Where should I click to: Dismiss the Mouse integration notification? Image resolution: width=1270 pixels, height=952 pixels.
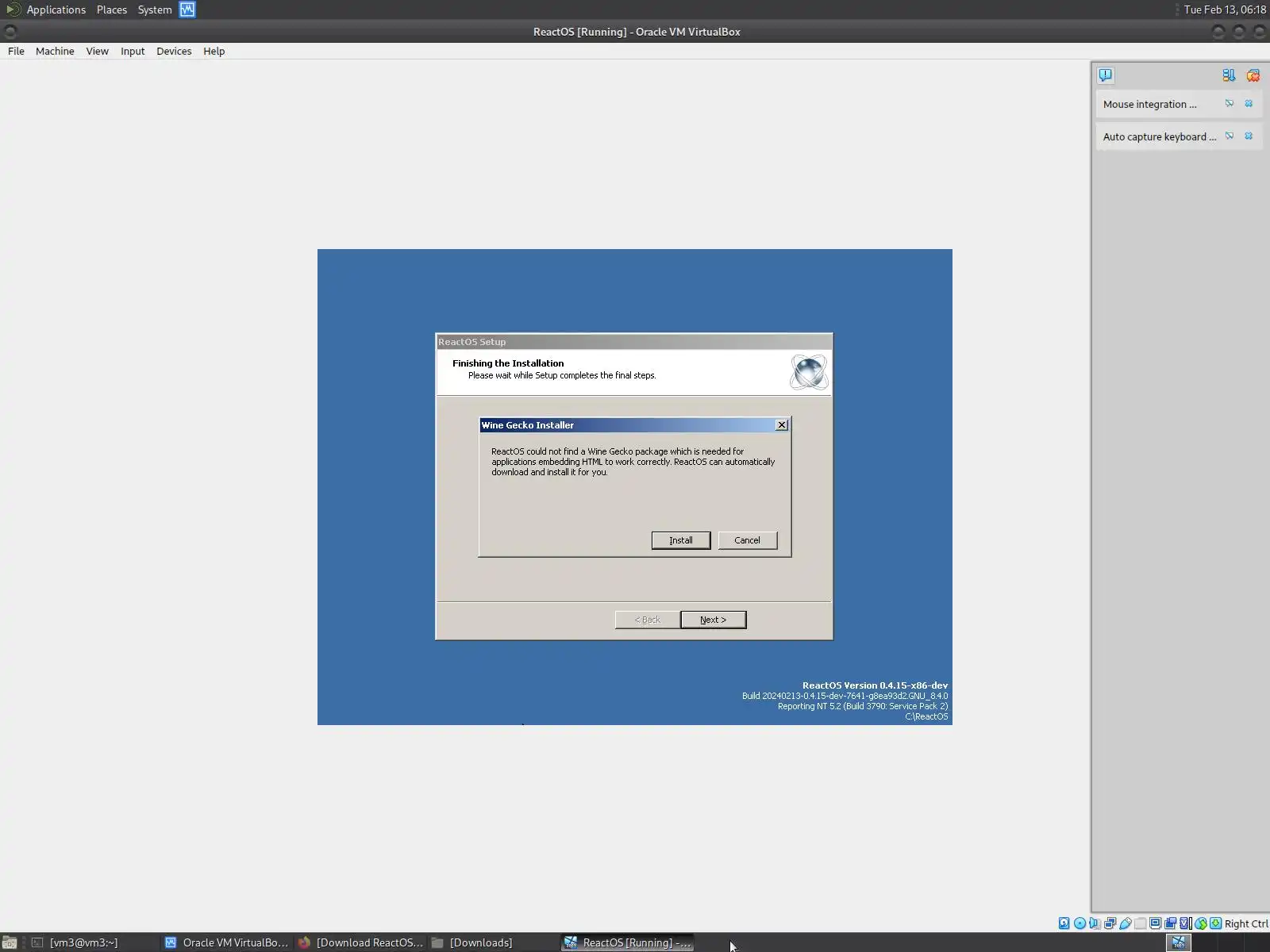pos(1249,104)
